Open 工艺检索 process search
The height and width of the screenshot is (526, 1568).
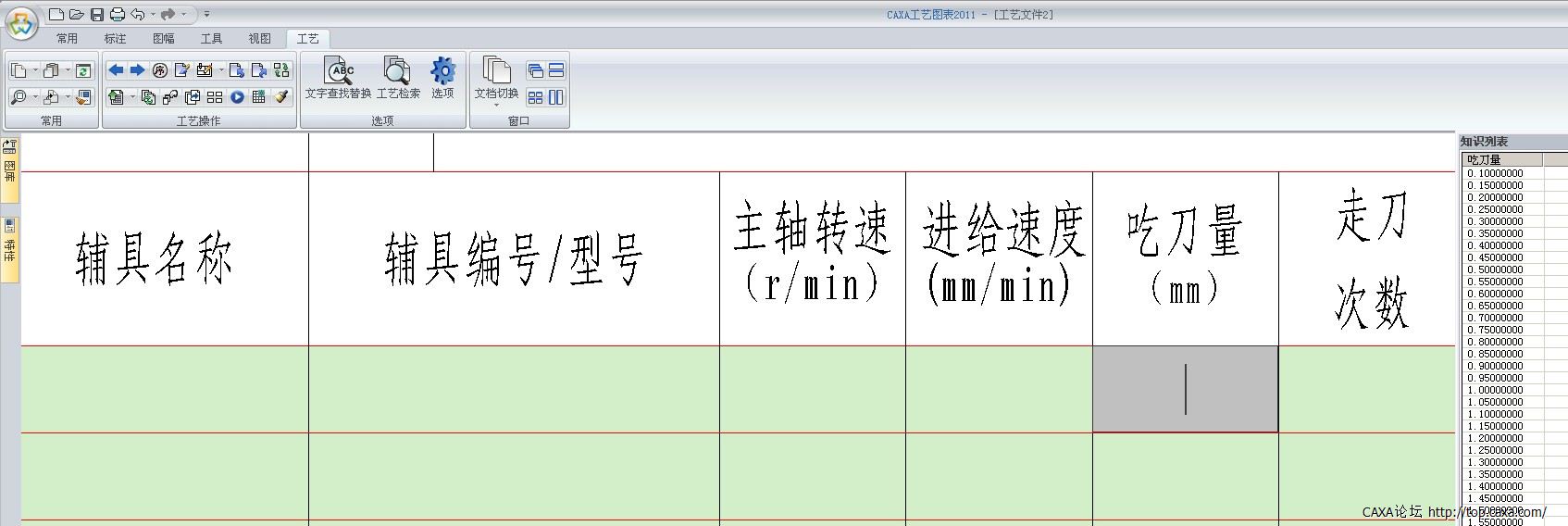click(x=398, y=78)
